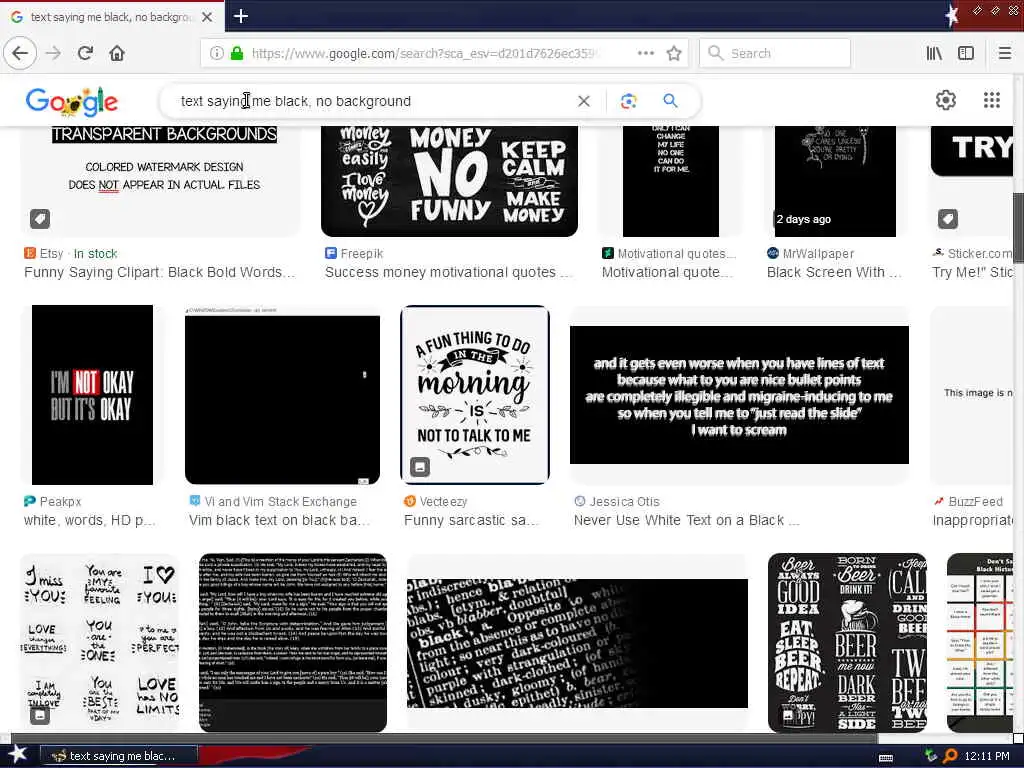Click the URL in the address bar
The width and height of the screenshot is (1024, 768).
(x=424, y=53)
